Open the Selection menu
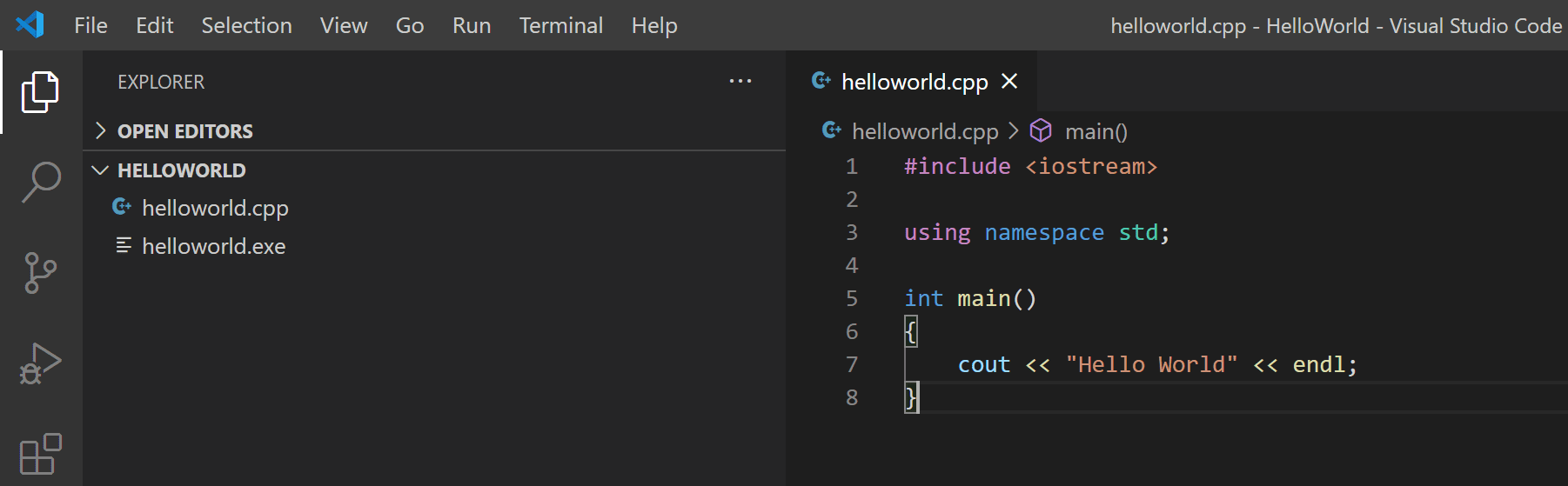The height and width of the screenshot is (486, 1568). pyautogui.click(x=246, y=25)
